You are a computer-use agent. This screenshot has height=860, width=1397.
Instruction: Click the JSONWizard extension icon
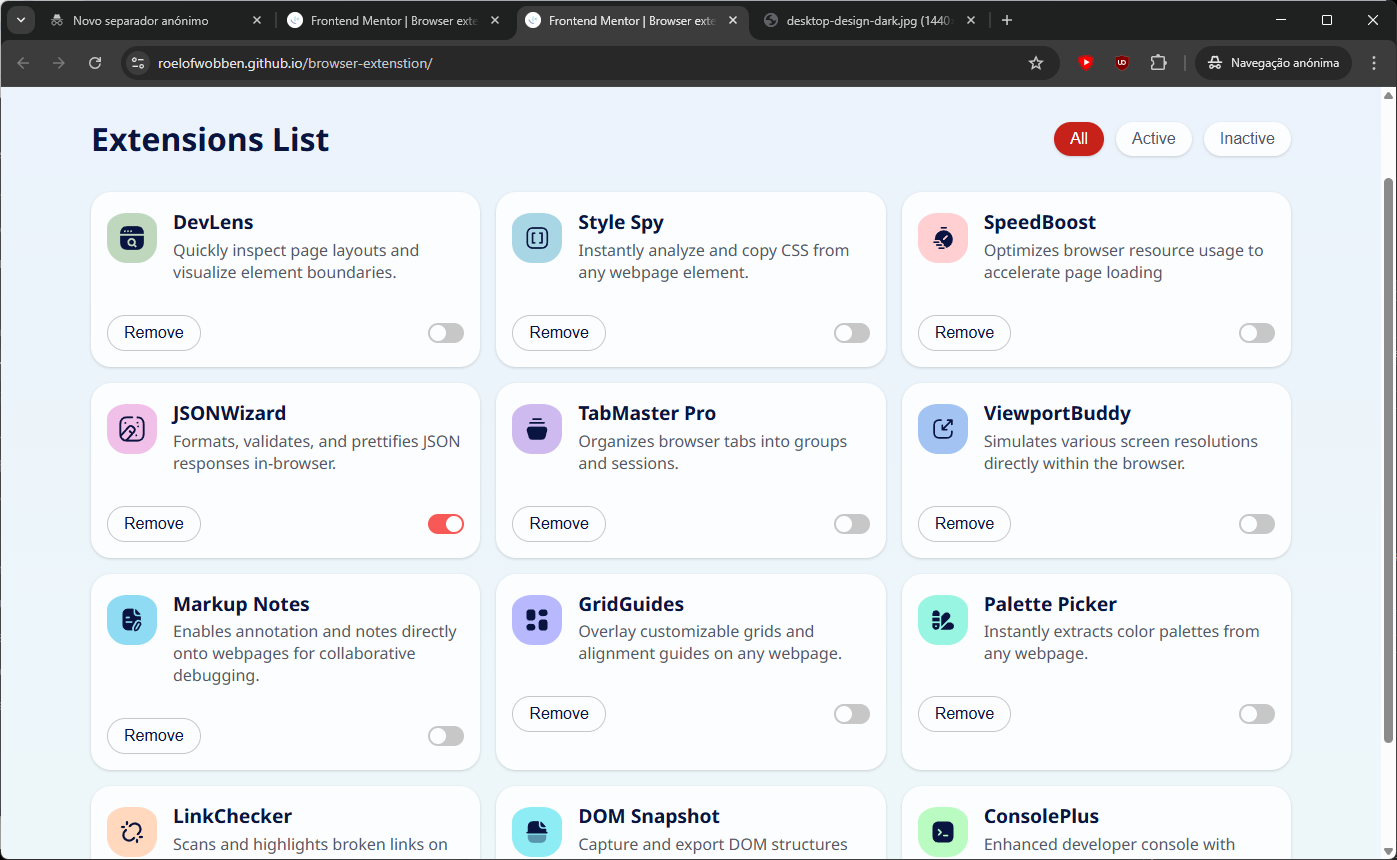tap(132, 429)
